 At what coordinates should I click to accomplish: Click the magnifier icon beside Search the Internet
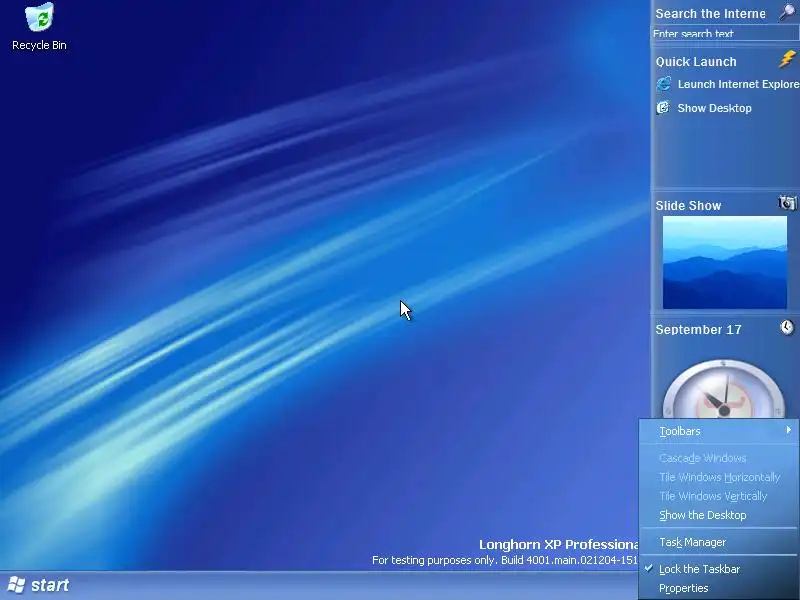click(787, 12)
